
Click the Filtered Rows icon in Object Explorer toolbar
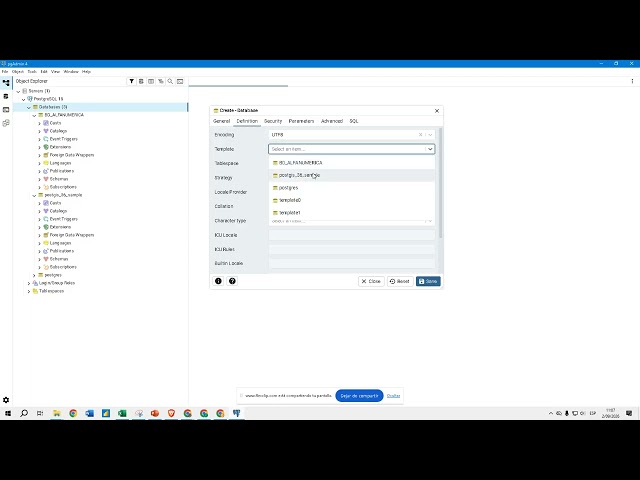161,81
